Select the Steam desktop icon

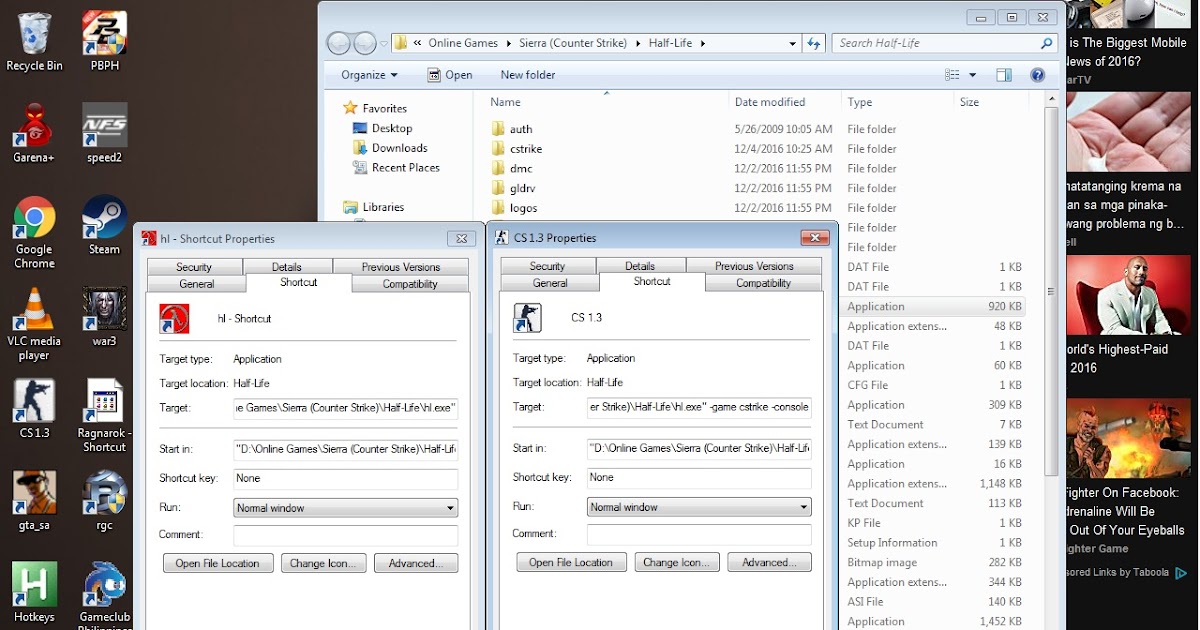(104, 225)
